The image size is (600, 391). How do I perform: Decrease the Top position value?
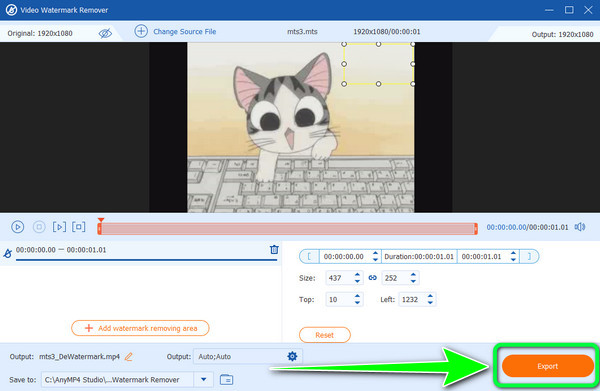coord(357,303)
